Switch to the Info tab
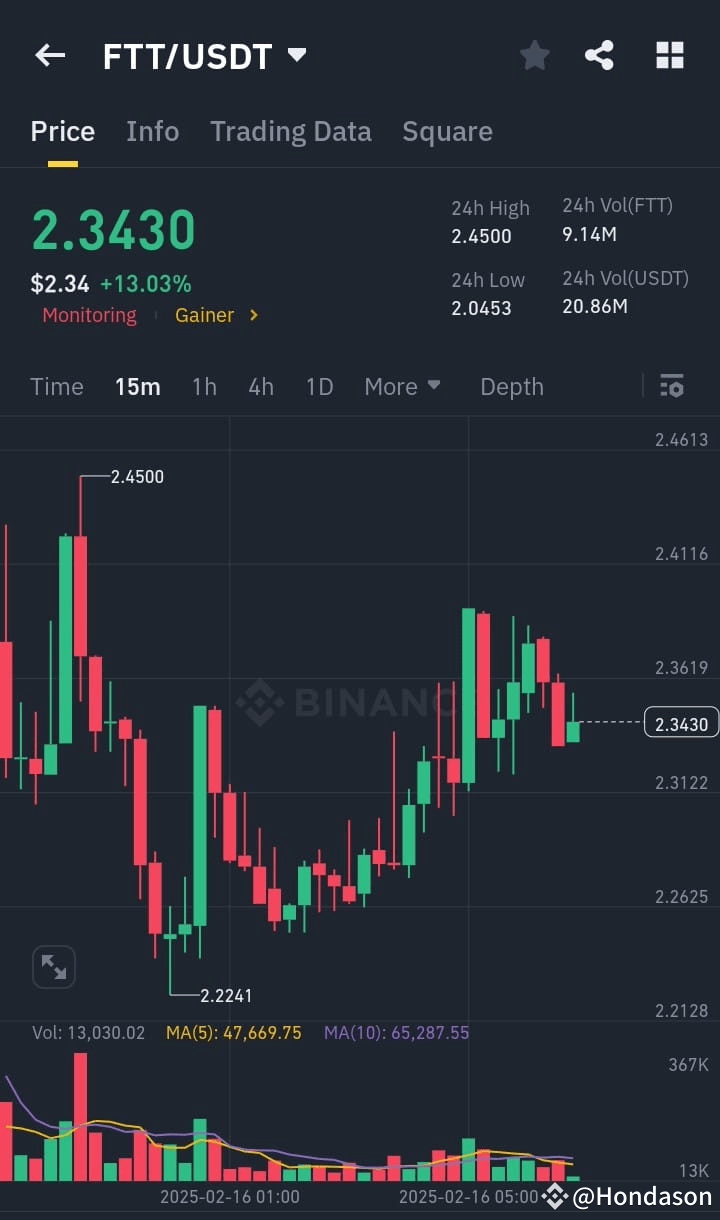720x1220 pixels. point(152,130)
